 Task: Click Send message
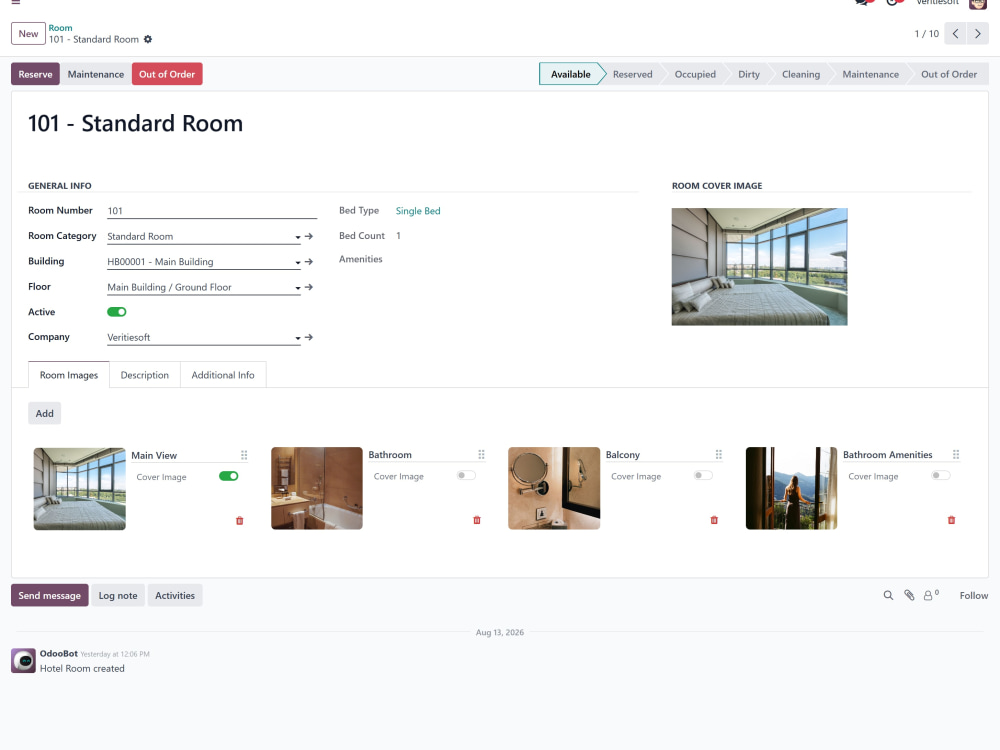coord(50,596)
